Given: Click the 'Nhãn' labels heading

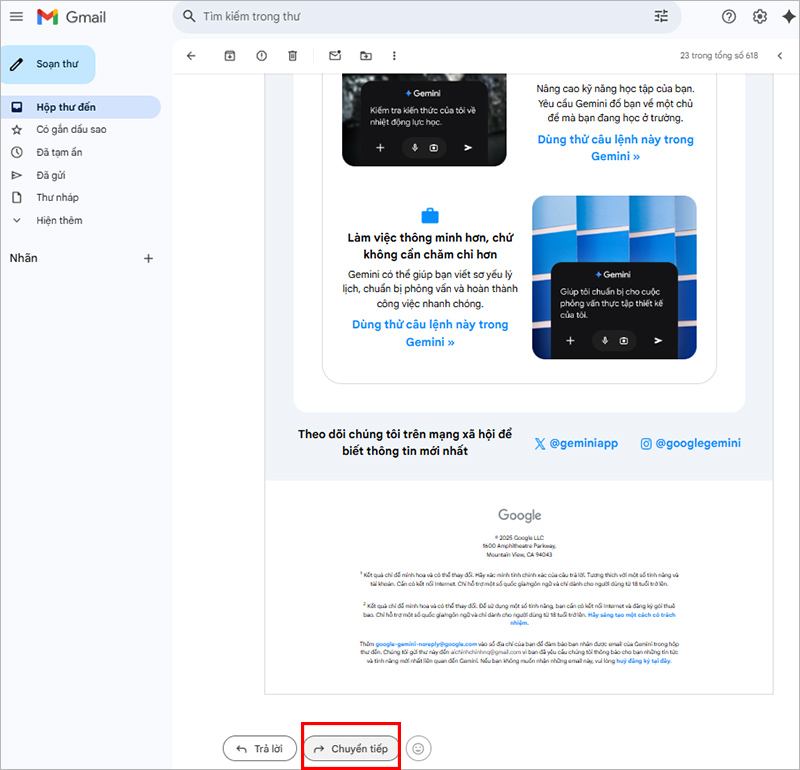Looking at the screenshot, I should [x=23, y=258].
